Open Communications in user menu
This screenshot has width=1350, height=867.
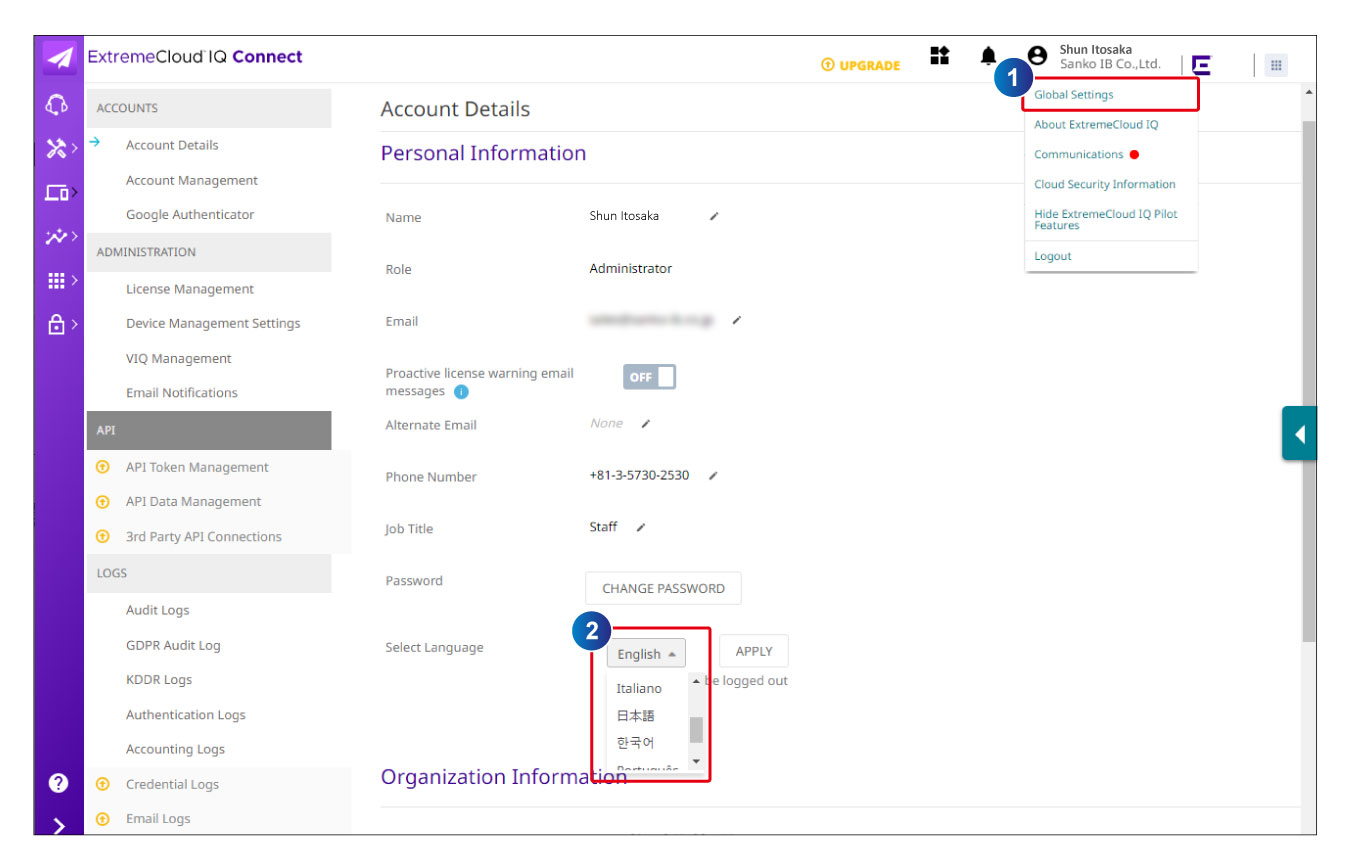[x=1079, y=155]
